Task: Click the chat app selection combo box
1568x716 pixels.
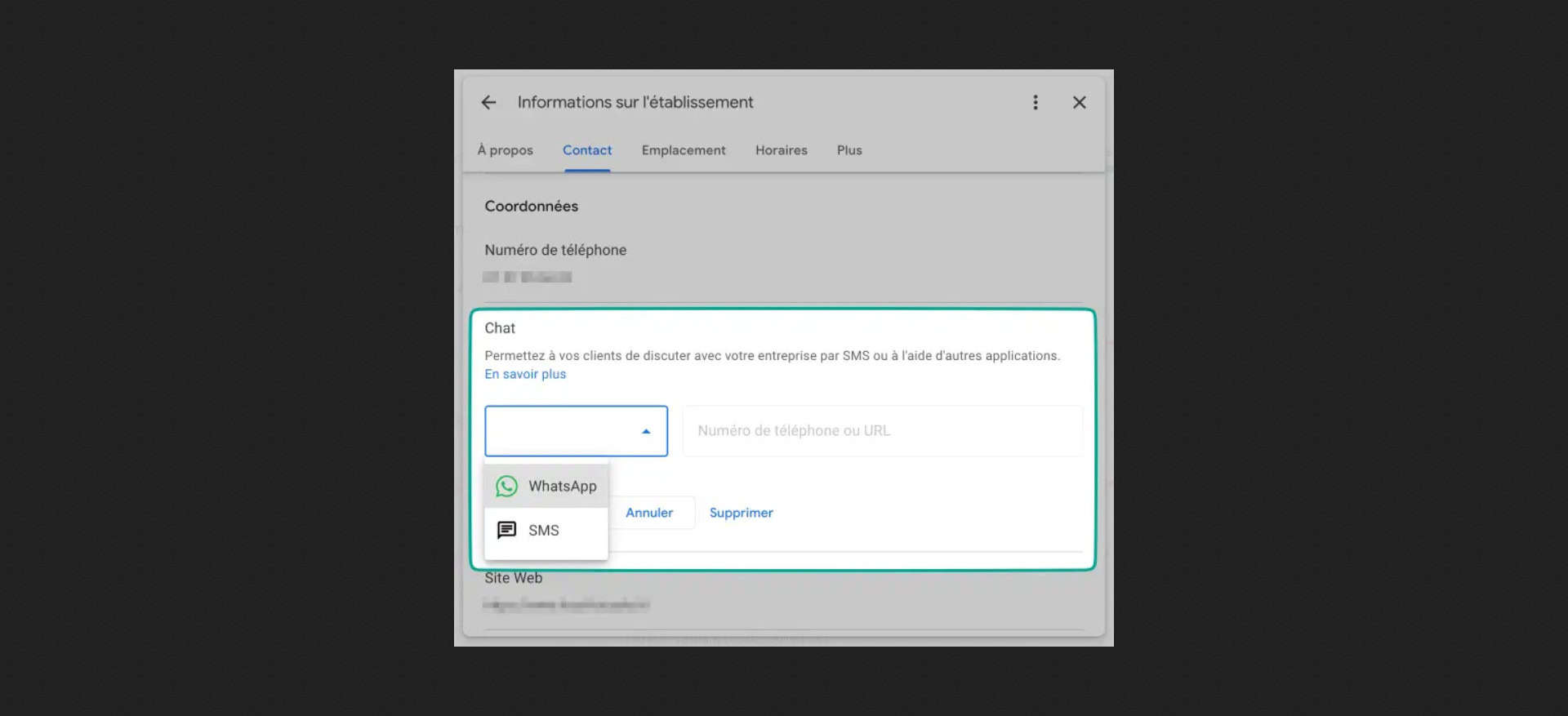Action: point(563,431)
